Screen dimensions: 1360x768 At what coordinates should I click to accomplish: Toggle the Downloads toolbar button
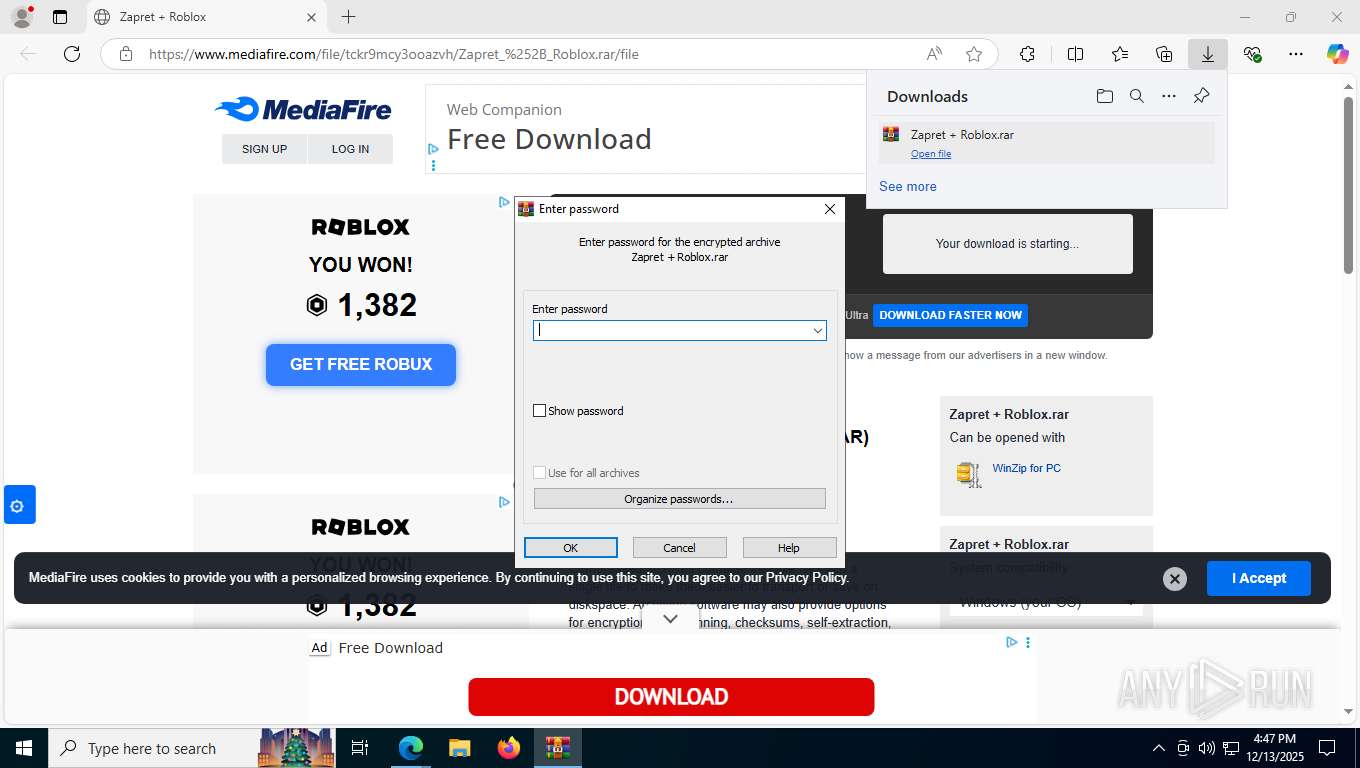point(1208,54)
